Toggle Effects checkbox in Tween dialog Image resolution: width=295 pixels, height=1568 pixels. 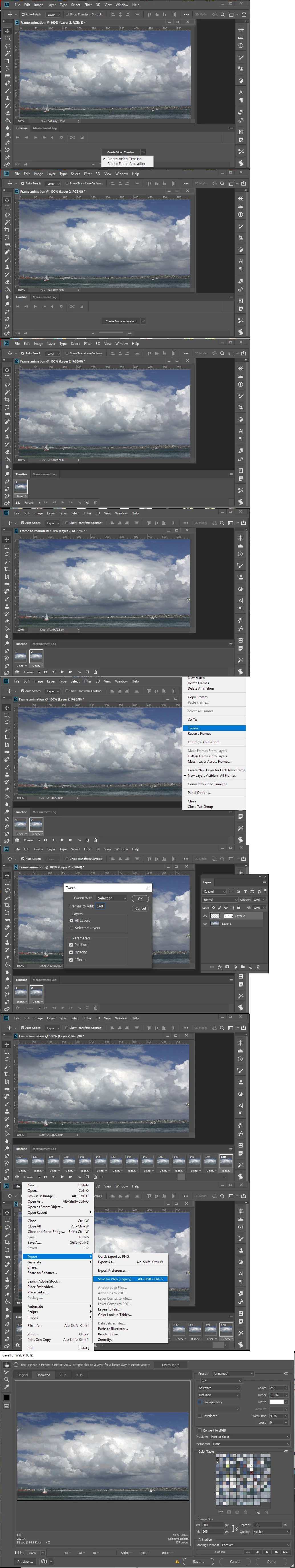point(71,959)
